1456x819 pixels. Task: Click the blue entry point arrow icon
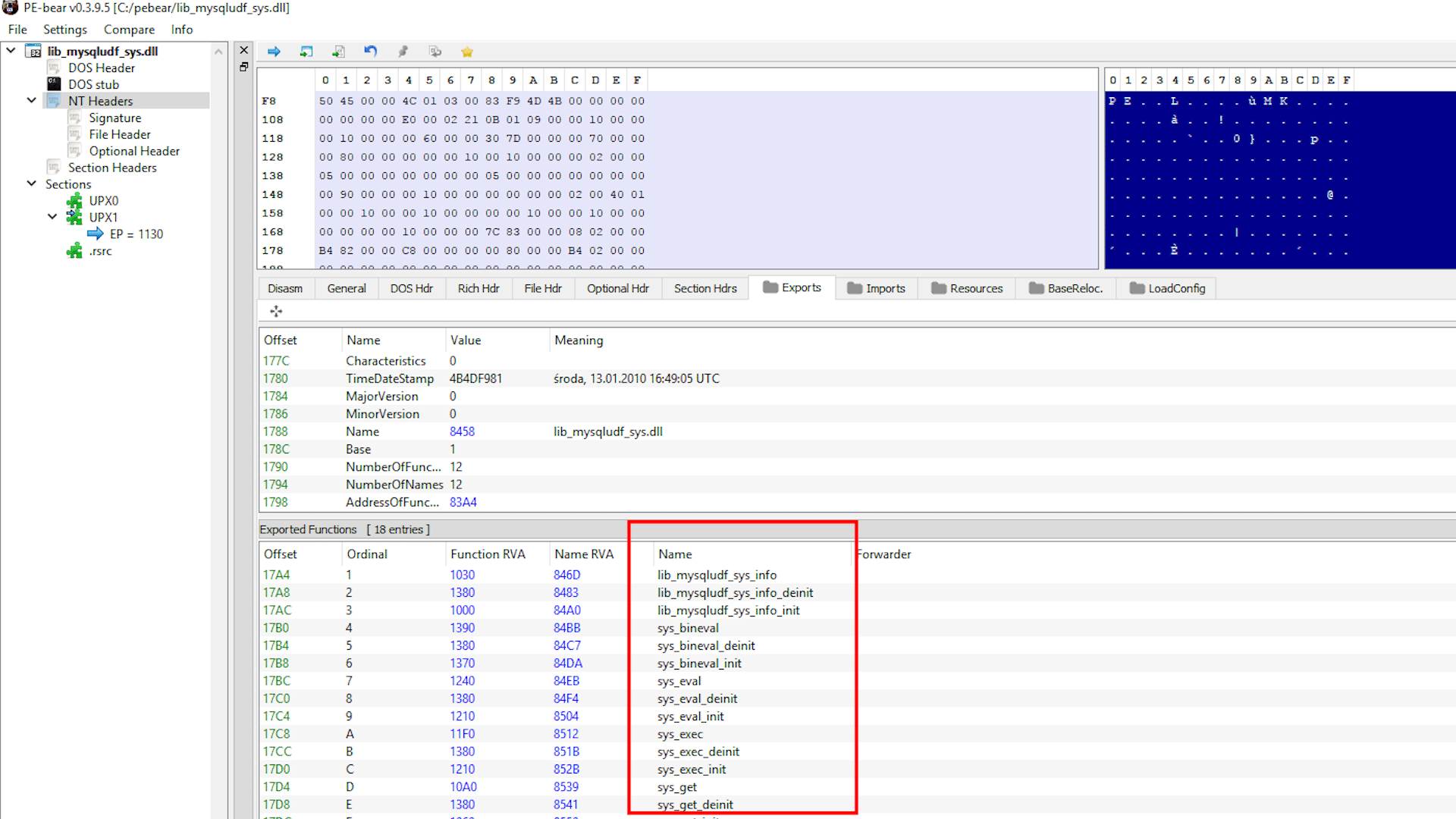[96, 234]
